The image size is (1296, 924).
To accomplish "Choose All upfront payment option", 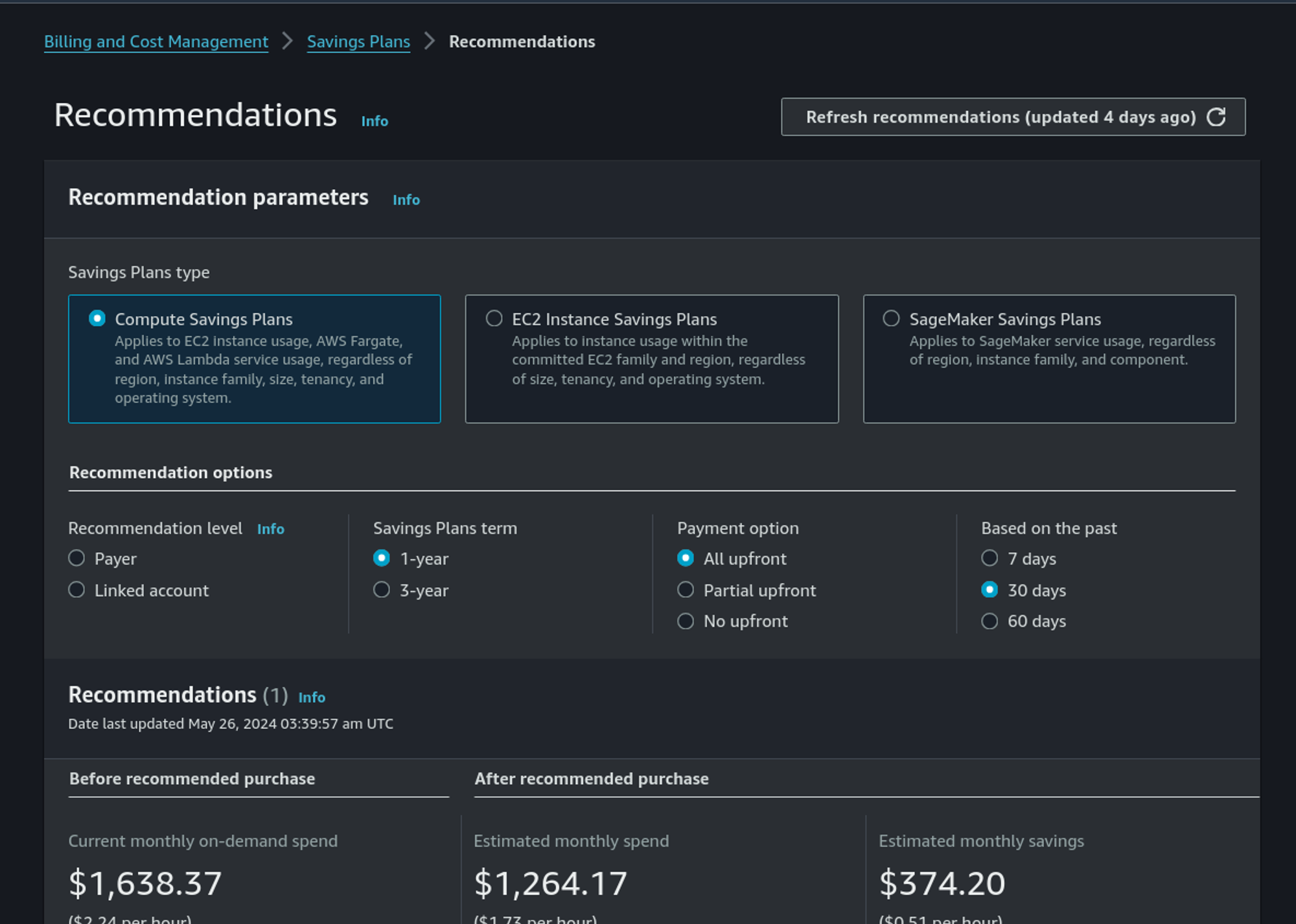I will click(686, 558).
